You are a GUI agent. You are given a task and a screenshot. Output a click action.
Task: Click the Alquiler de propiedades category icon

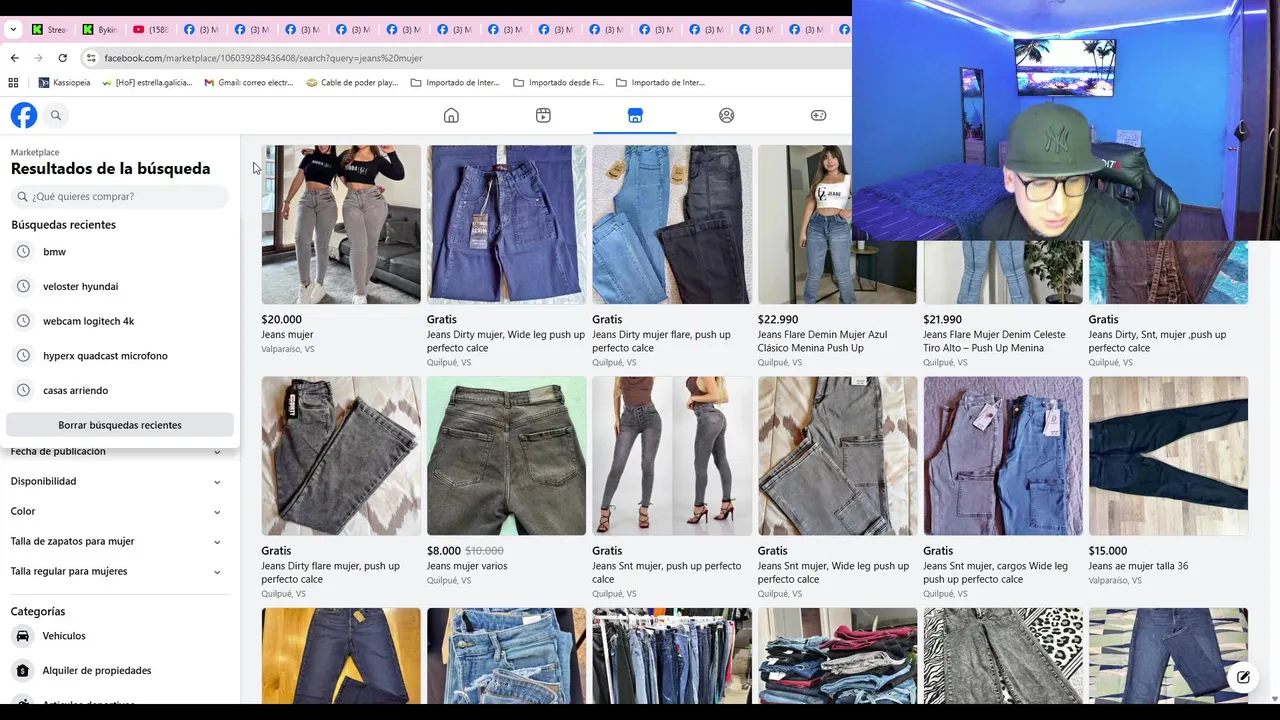(23, 671)
